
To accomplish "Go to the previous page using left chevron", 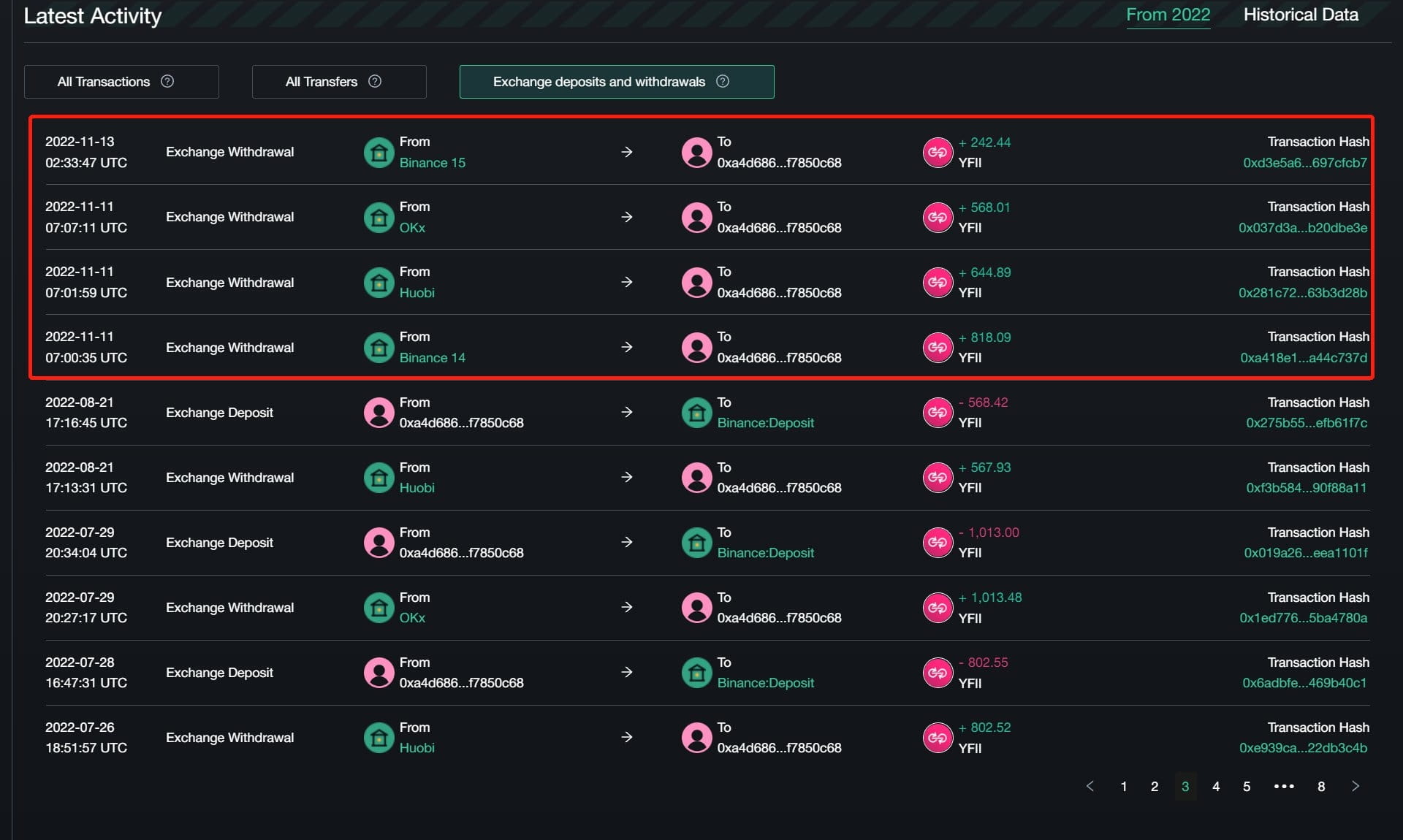I will pyautogui.click(x=1090, y=786).
